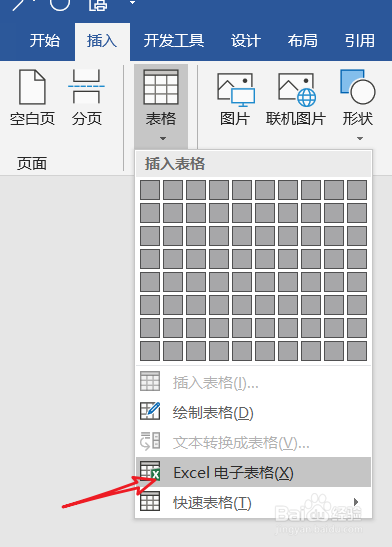This screenshot has height=547, width=392.
Task: Go to the 引用 (References) tab
Action: click(x=360, y=41)
